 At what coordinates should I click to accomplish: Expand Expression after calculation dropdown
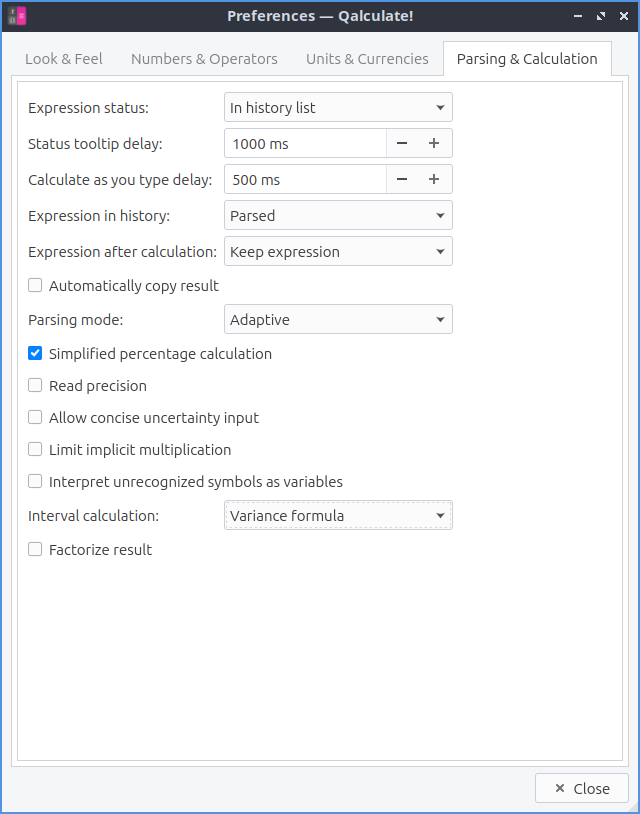pyautogui.click(x=338, y=252)
